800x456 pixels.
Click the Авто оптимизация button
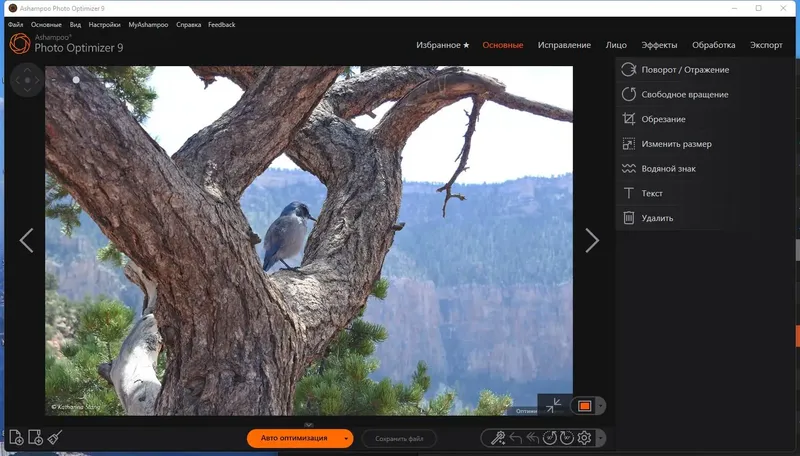pyautogui.click(x=294, y=438)
